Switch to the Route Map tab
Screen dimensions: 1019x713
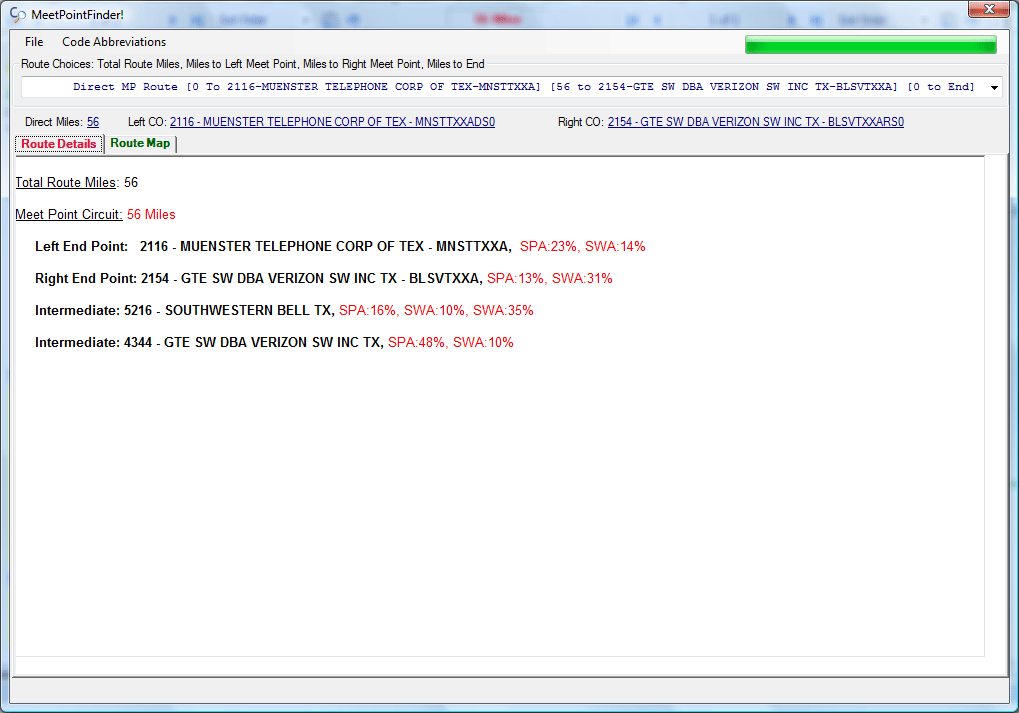coord(140,143)
